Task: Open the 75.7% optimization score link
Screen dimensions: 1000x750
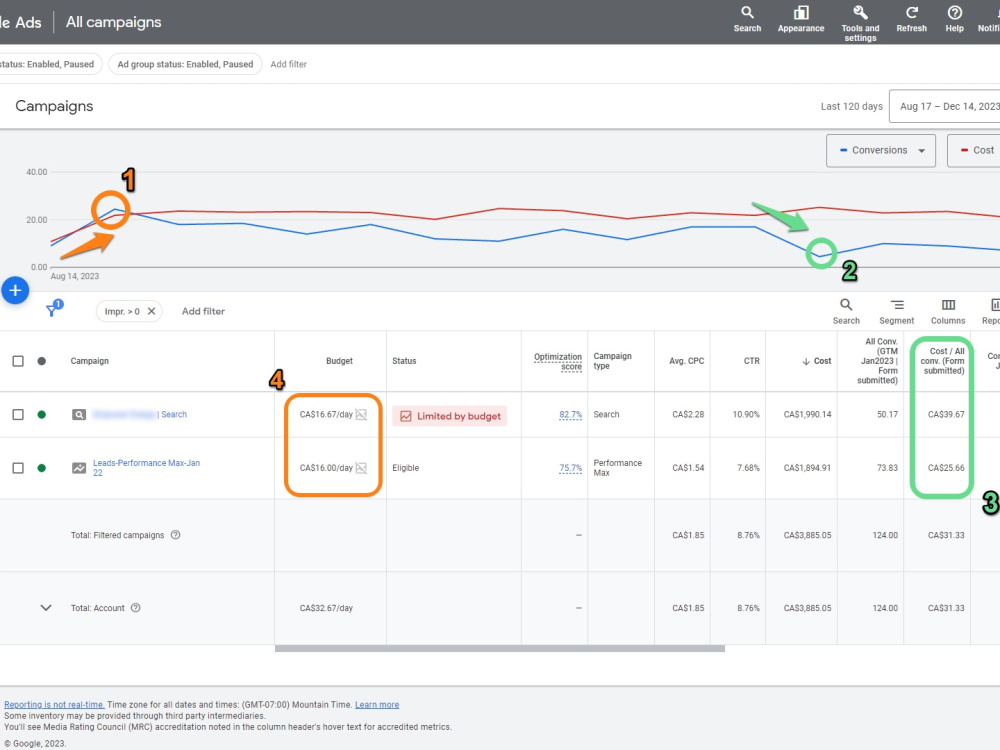Action: point(570,468)
